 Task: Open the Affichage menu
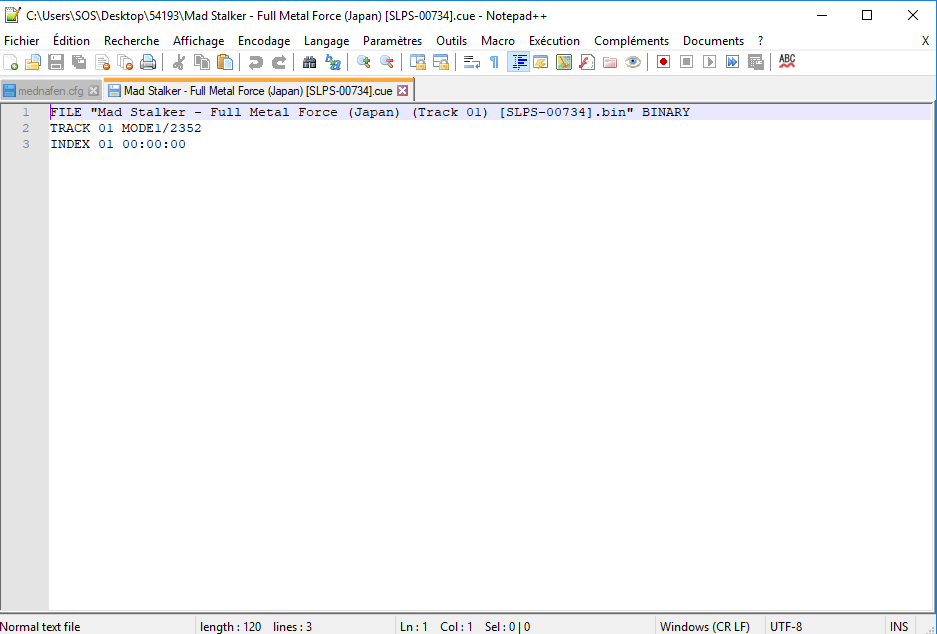pos(198,41)
